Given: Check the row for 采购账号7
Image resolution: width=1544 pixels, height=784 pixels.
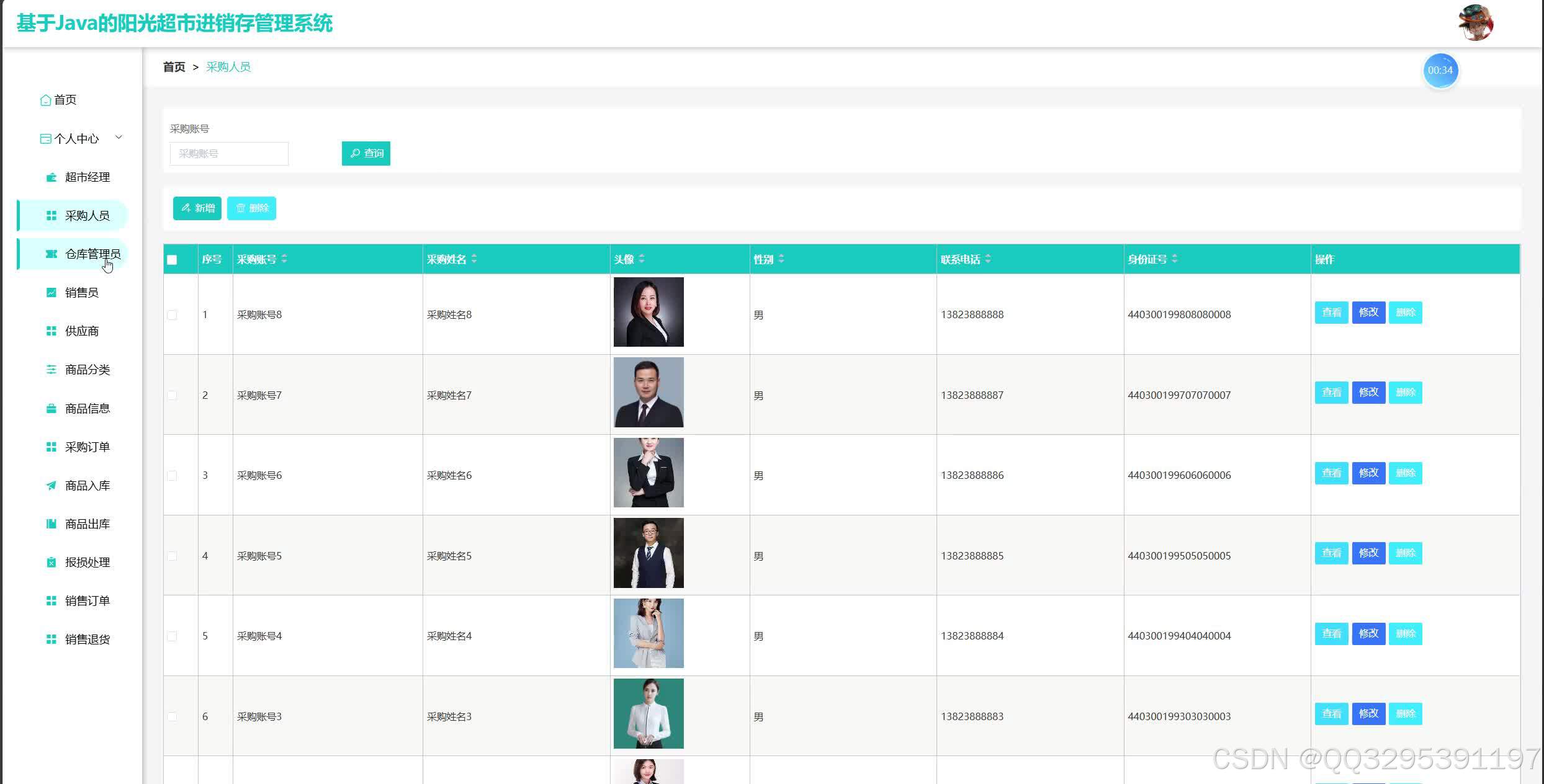Looking at the screenshot, I should [172, 395].
